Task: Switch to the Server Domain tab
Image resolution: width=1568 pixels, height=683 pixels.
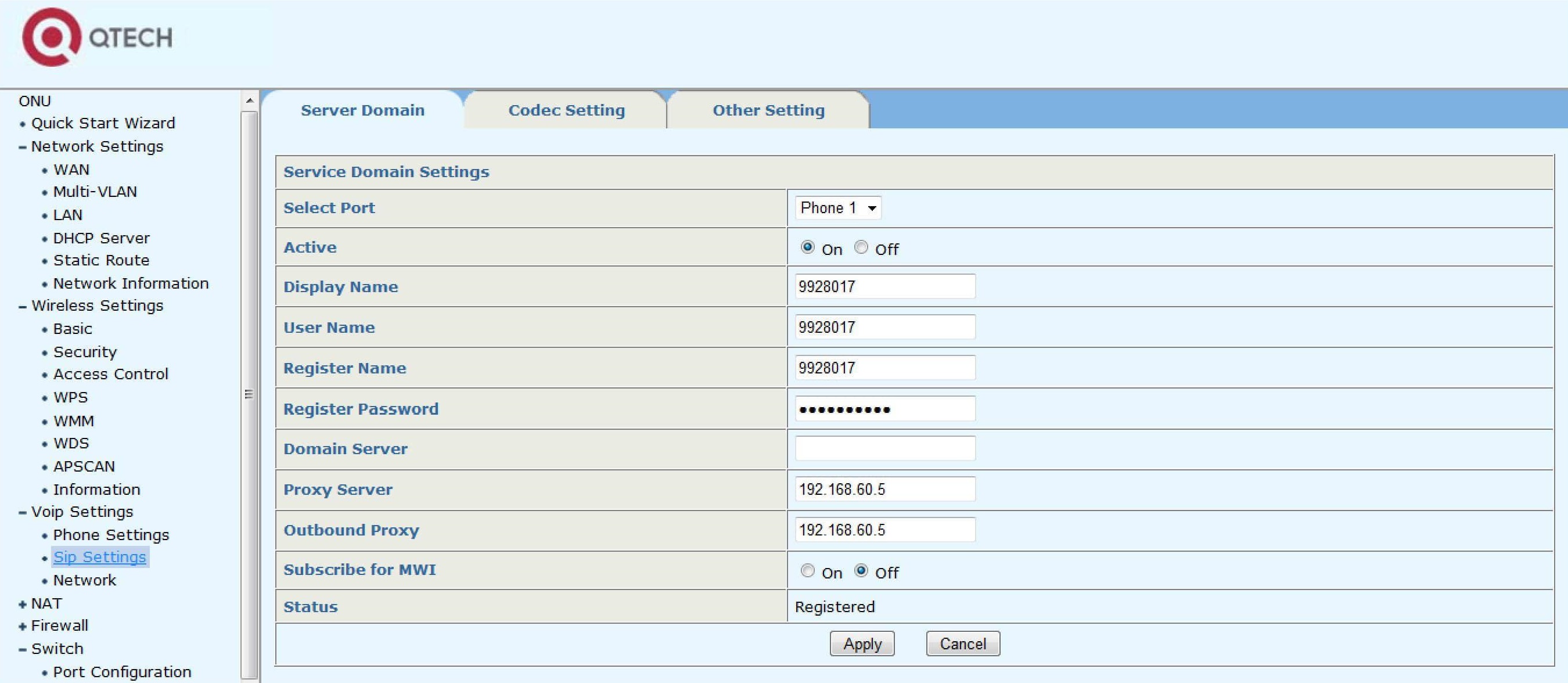Action: pyautogui.click(x=363, y=110)
